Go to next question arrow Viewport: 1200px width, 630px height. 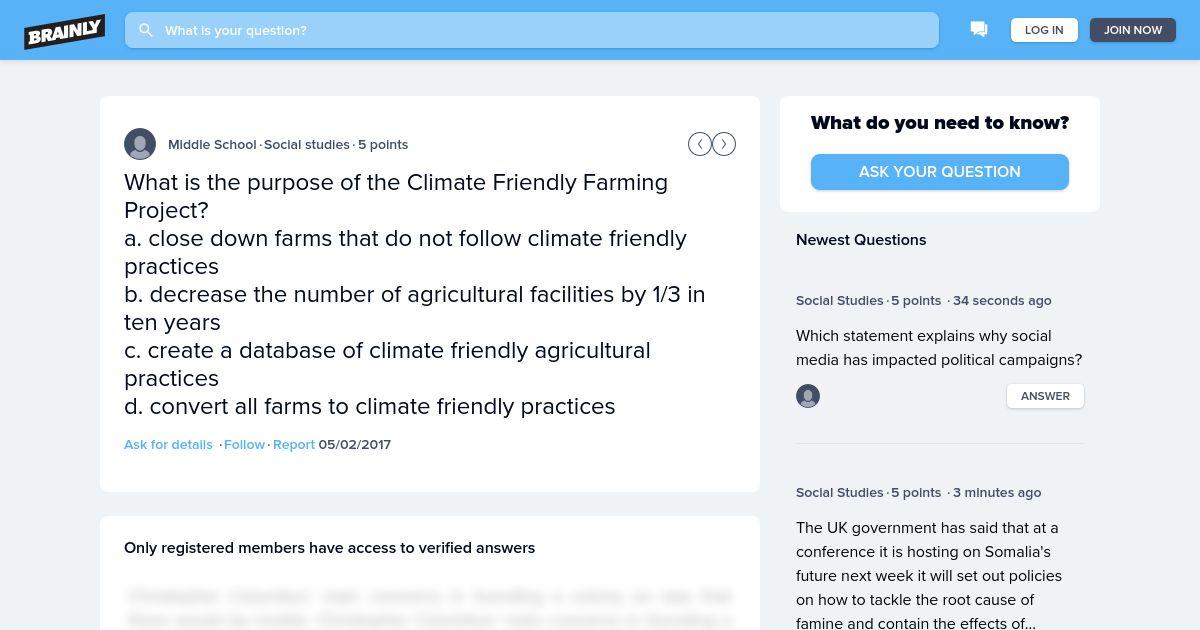(x=724, y=144)
